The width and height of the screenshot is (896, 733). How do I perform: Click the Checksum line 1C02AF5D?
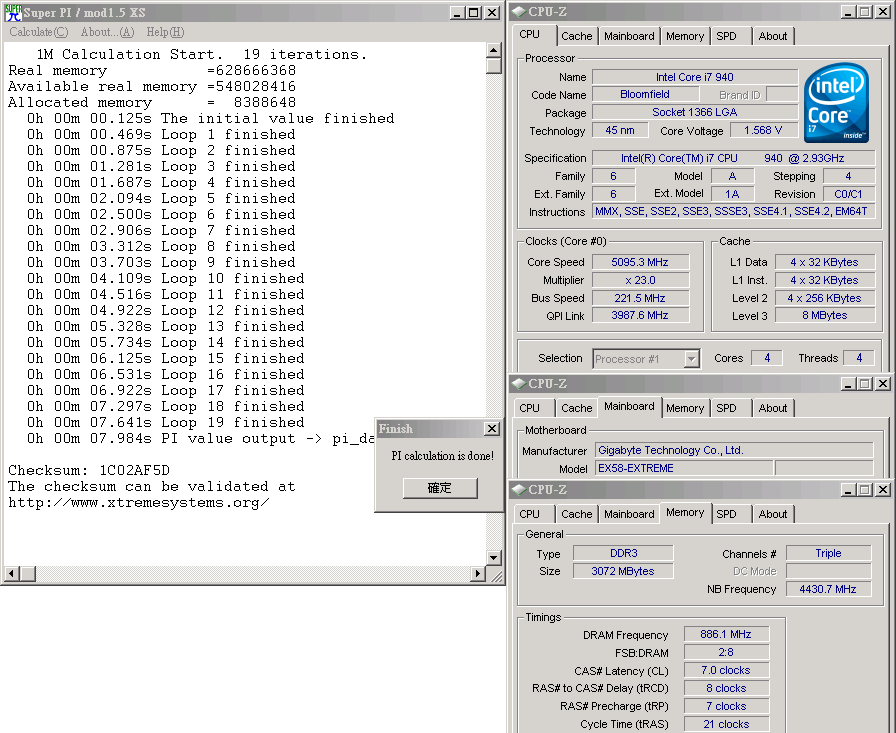(89, 470)
